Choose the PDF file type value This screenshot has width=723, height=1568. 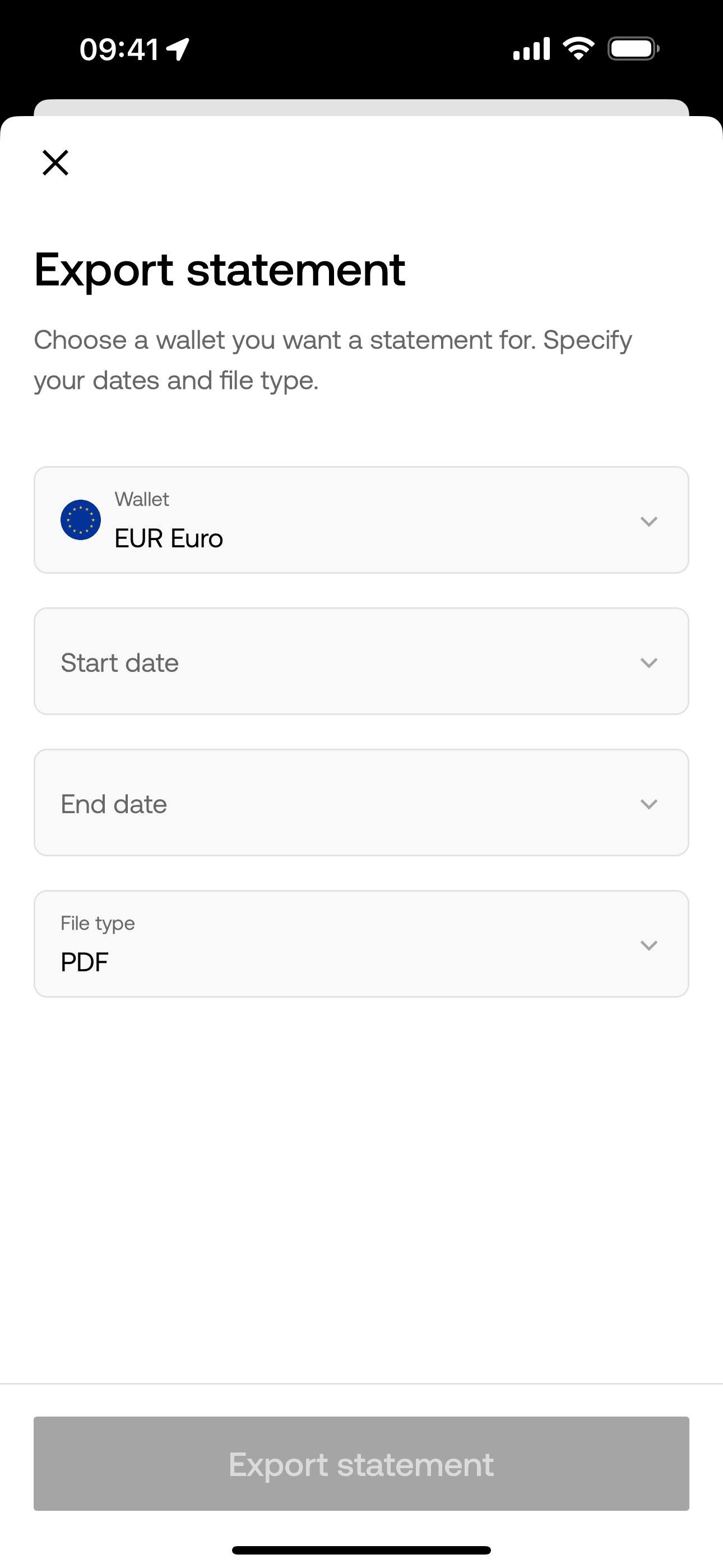[85, 962]
